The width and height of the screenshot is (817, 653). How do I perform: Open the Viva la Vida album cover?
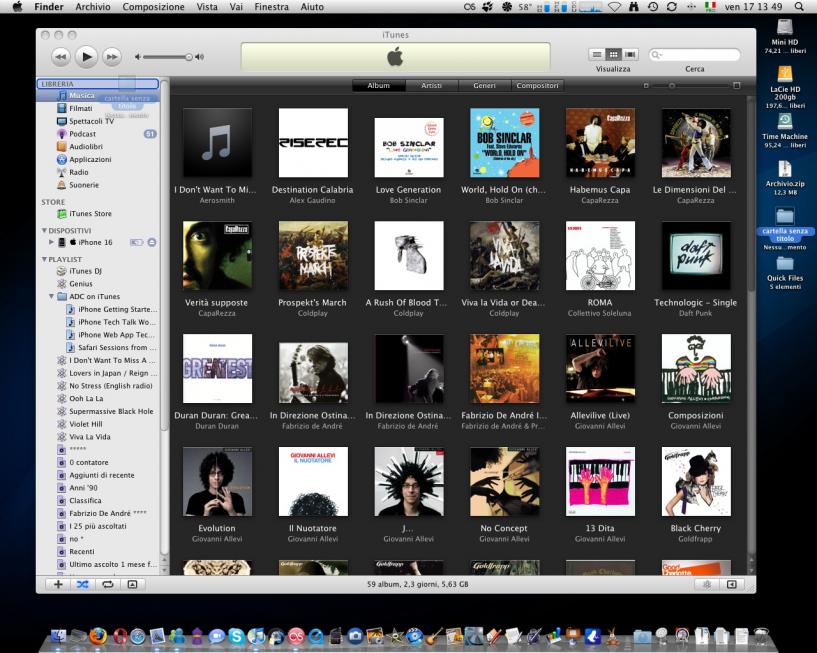(x=504, y=255)
